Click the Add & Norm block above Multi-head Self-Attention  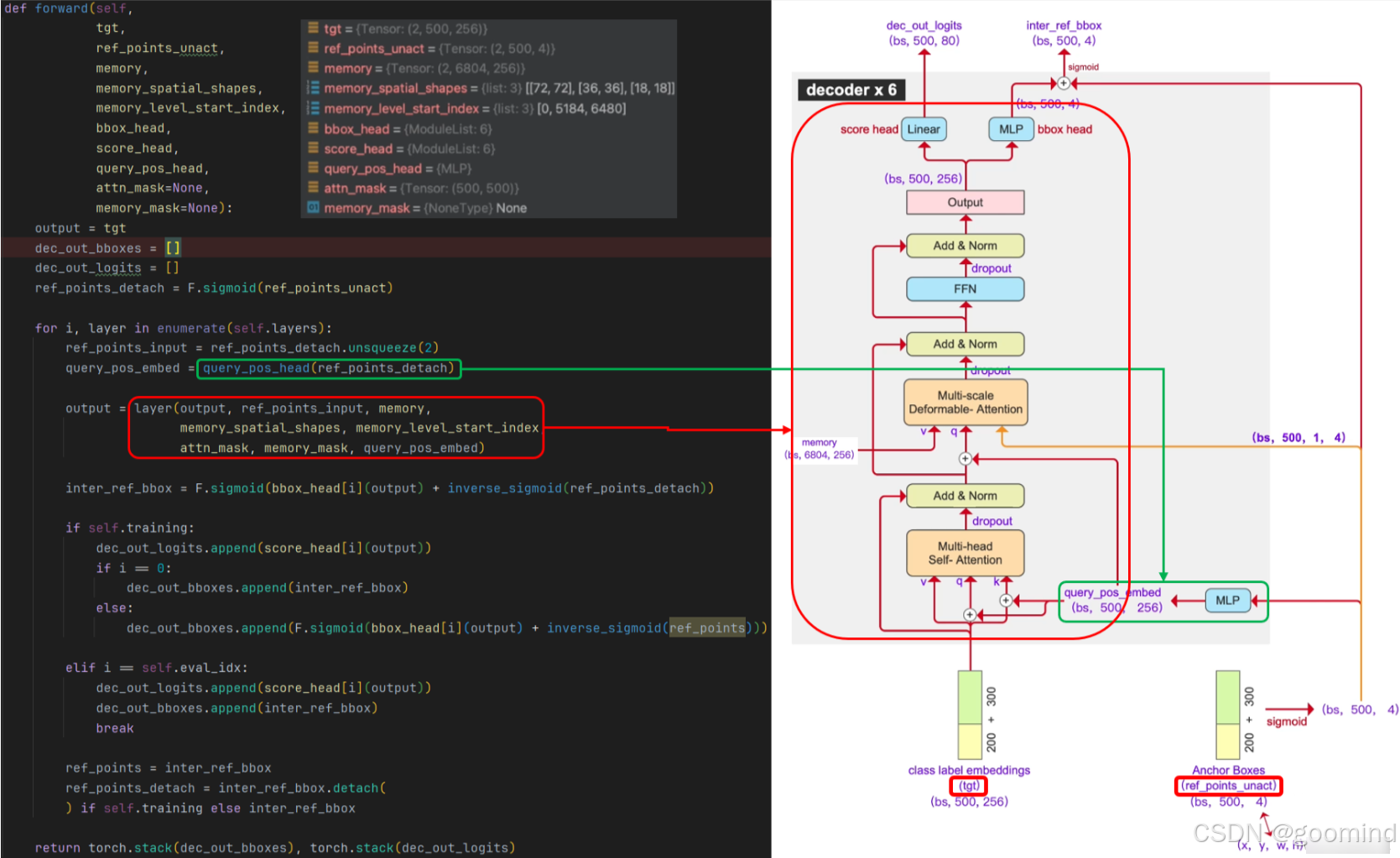point(965,496)
